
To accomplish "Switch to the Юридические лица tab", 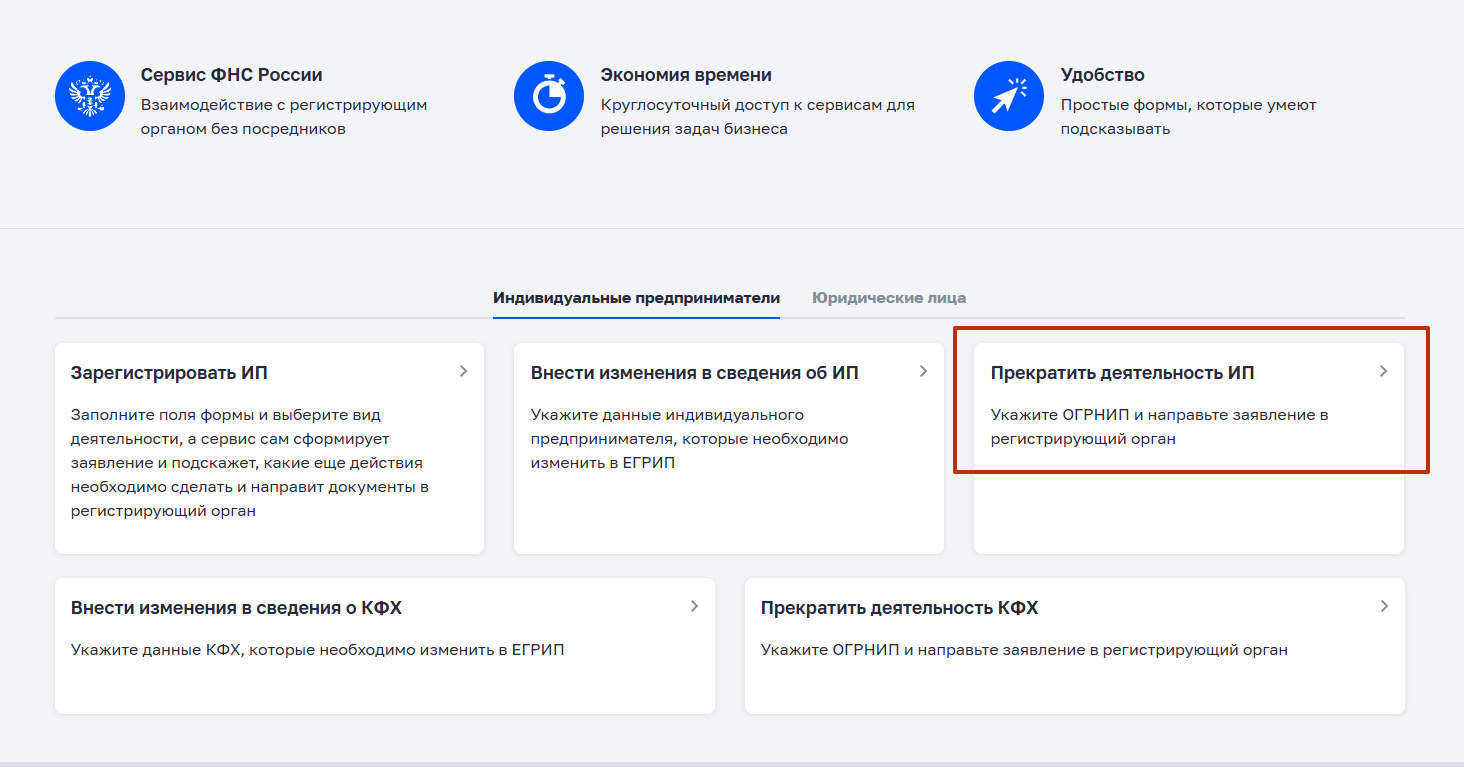I will coord(888,298).
